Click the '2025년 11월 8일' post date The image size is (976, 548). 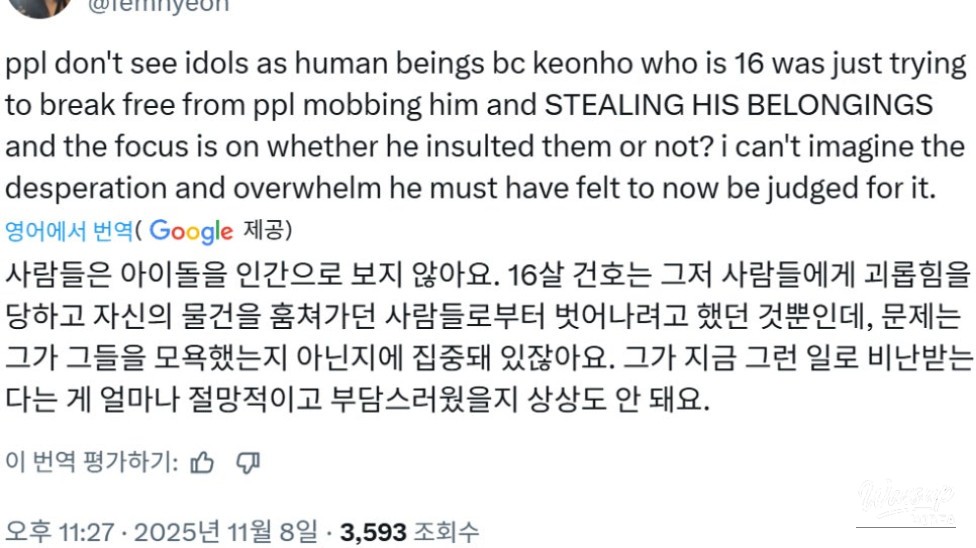click(228, 531)
